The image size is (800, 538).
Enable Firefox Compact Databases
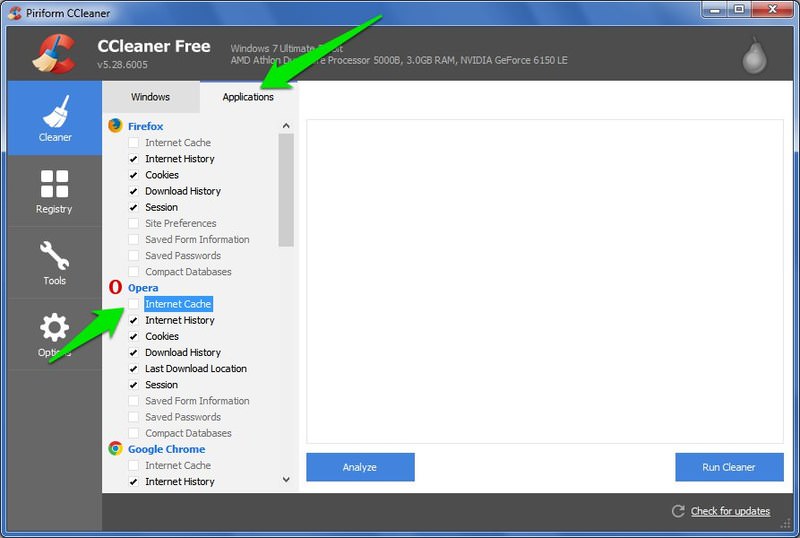tap(133, 272)
